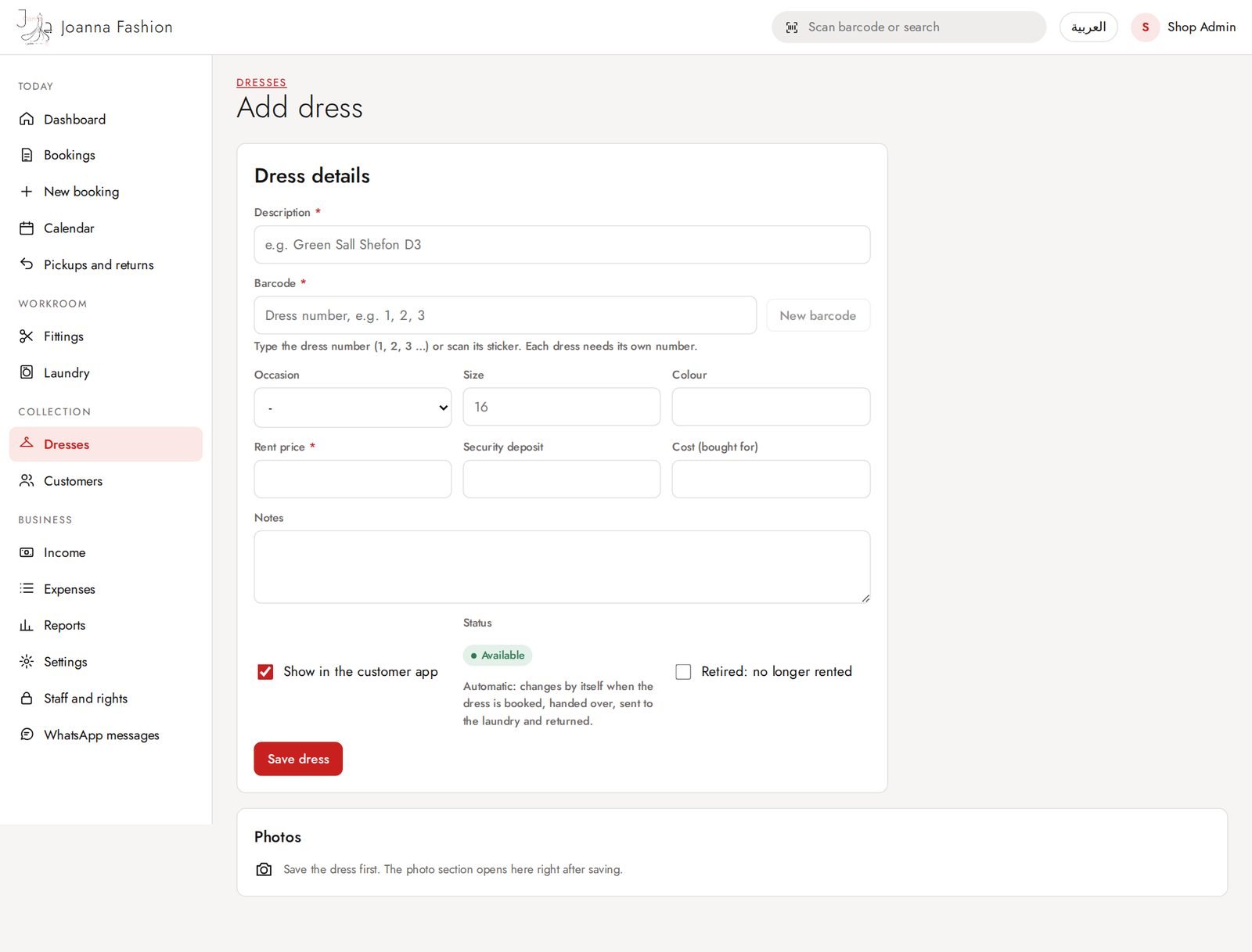The height and width of the screenshot is (952, 1252).
Task: Click the New booking plus icon
Action: [x=27, y=192]
